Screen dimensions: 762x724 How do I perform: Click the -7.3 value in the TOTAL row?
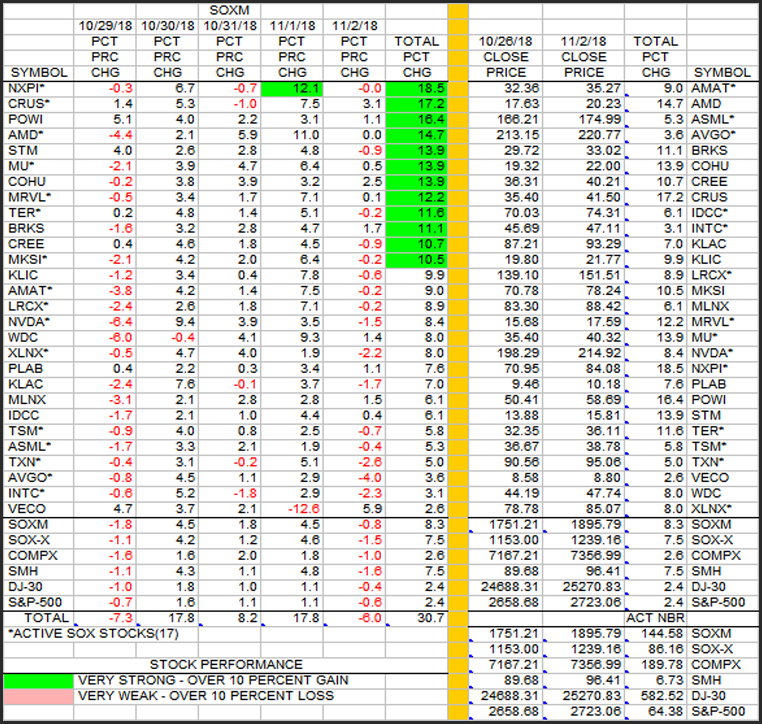click(x=121, y=618)
